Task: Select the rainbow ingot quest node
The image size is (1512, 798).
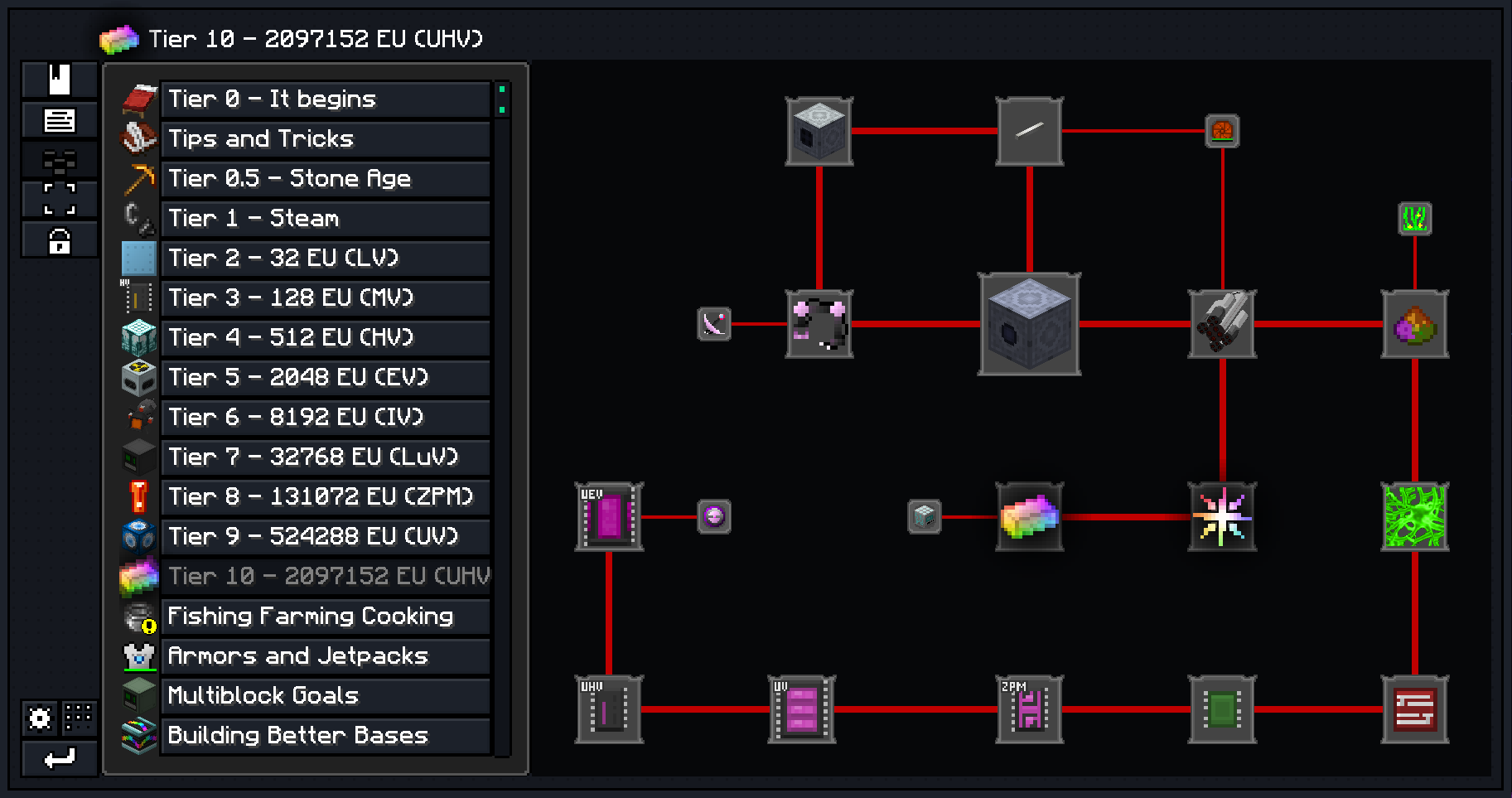Action: coord(1029,517)
